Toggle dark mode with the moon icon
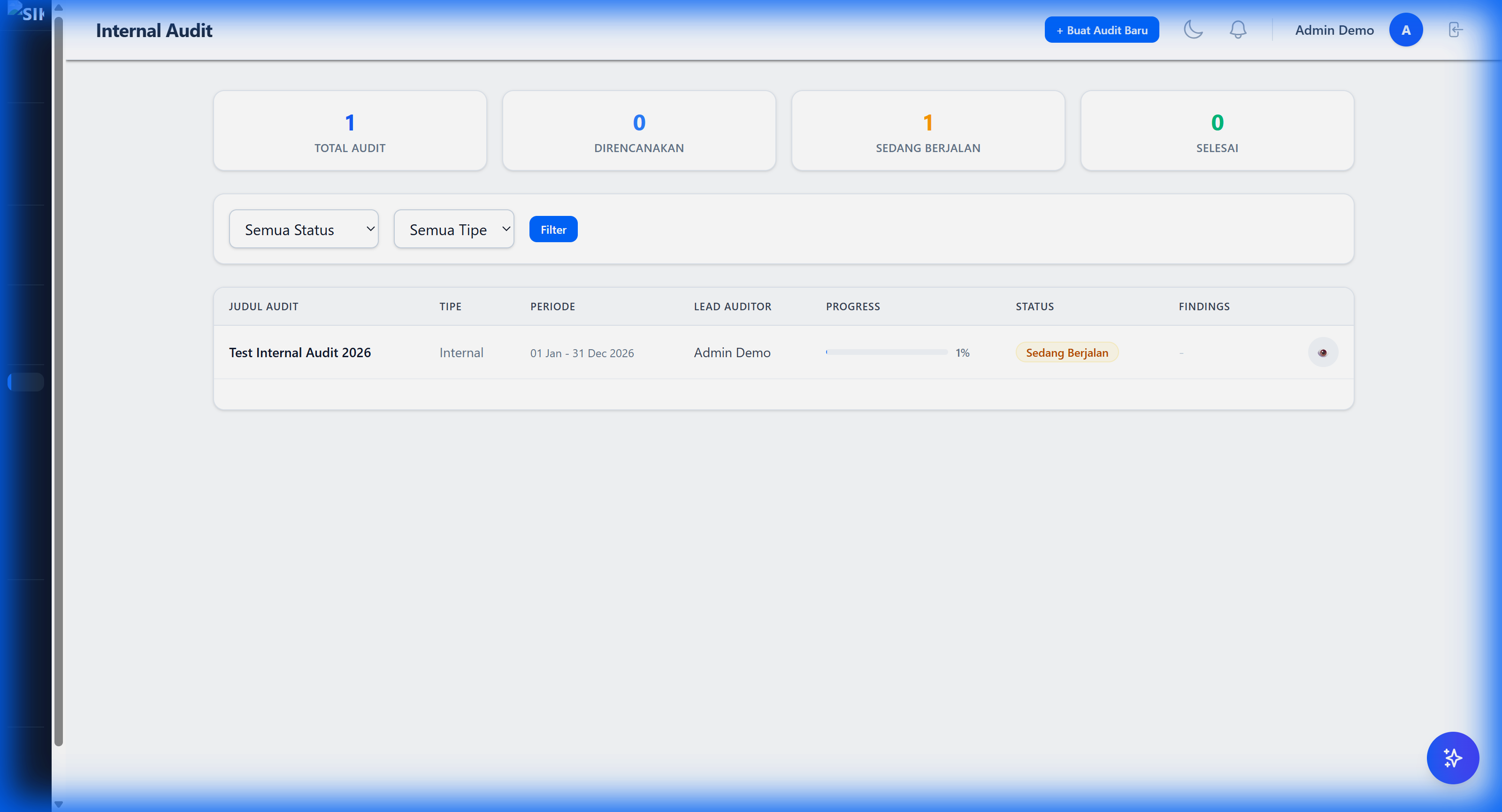 pyautogui.click(x=1193, y=30)
